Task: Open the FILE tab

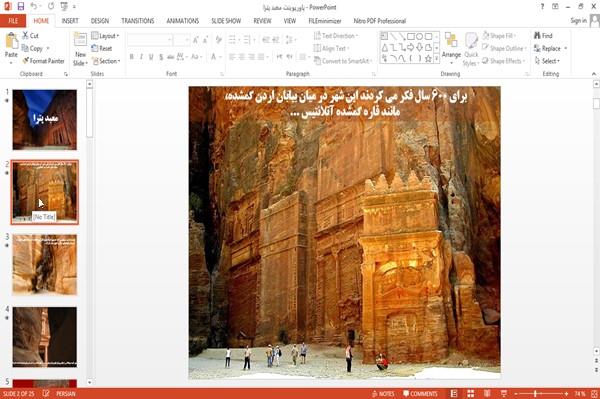Action: click(x=13, y=21)
